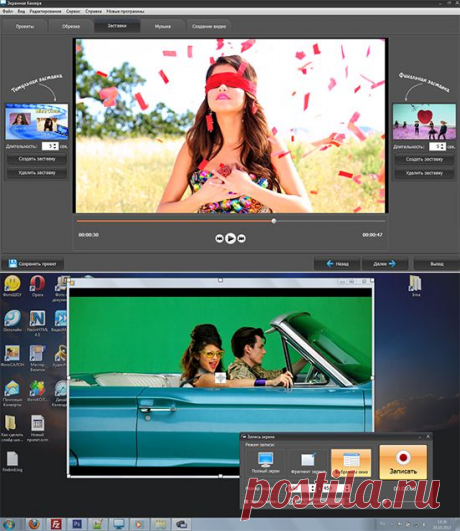Open the folder icon in taskbar
The height and width of the screenshot is (531, 460).
pyautogui.click(x=160, y=525)
